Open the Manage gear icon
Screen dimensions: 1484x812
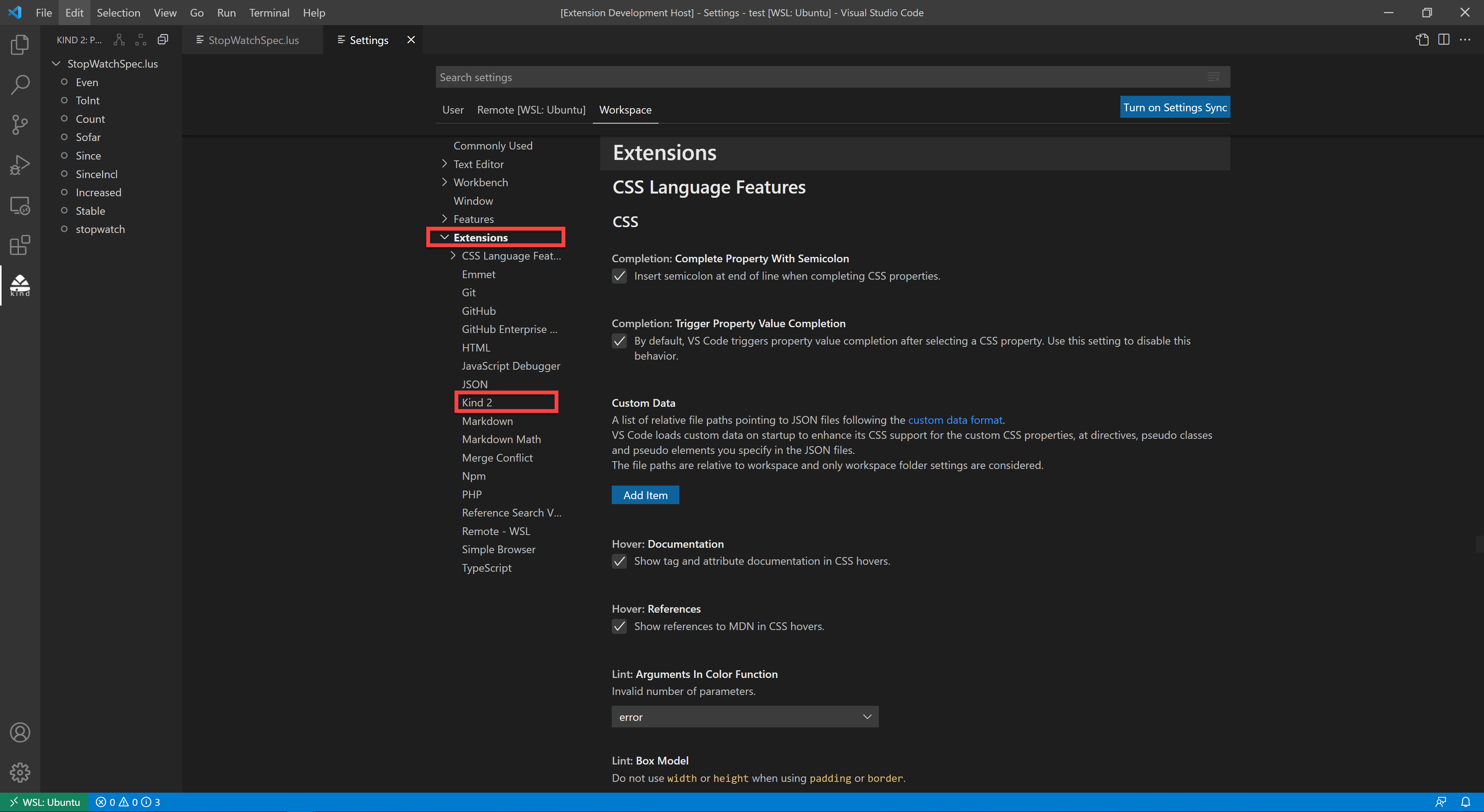point(20,772)
